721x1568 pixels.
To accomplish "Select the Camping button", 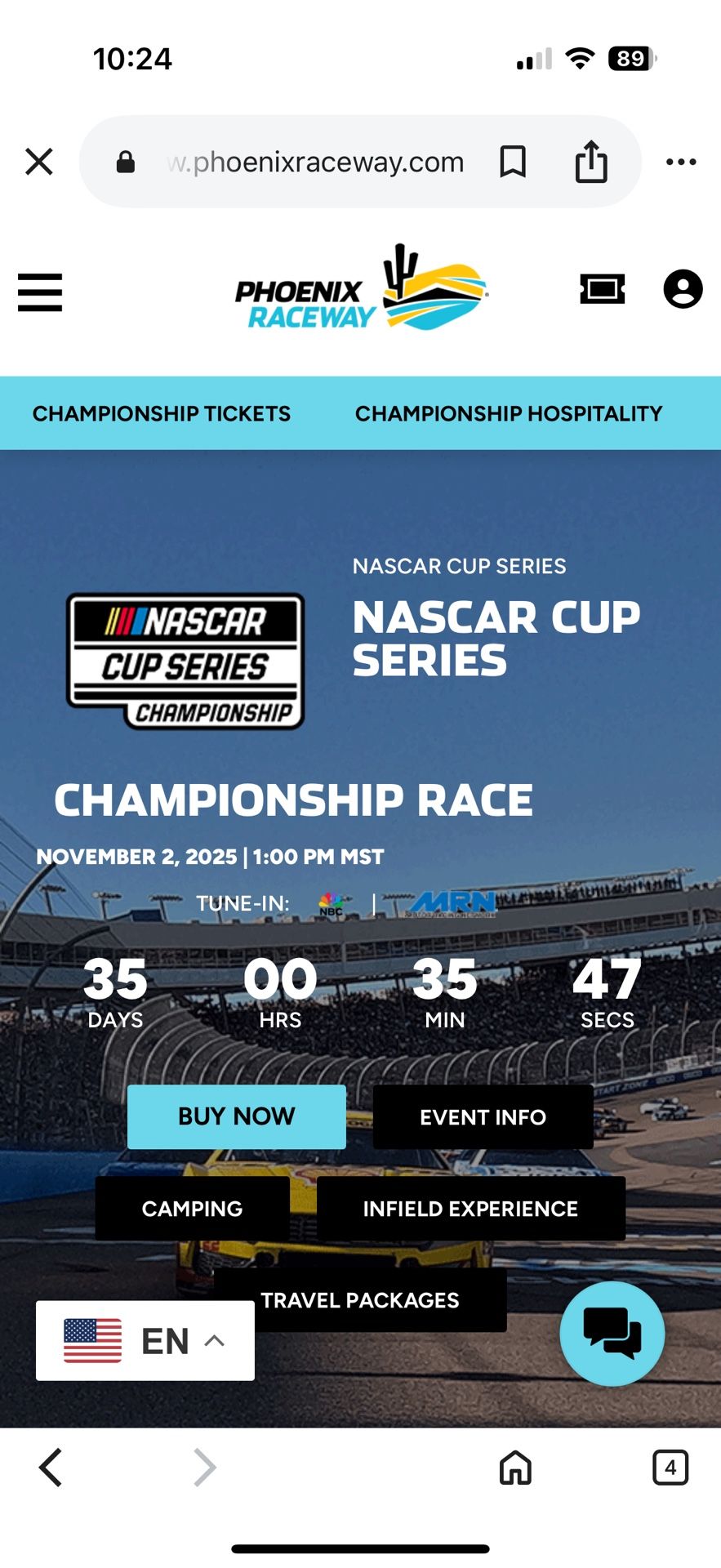I will [x=192, y=1209].
